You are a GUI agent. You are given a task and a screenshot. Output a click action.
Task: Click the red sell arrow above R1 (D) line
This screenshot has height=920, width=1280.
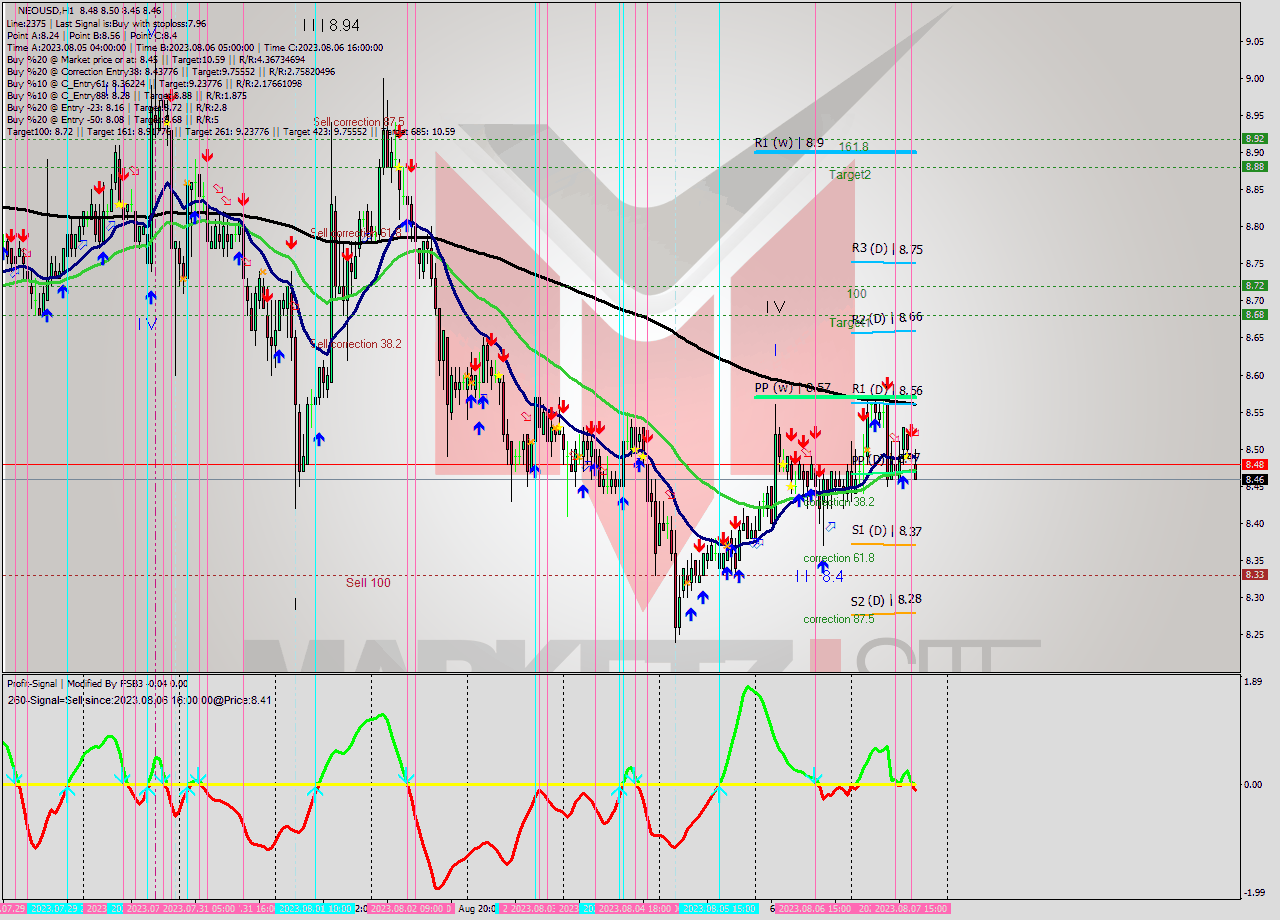(x=887, y=384)
